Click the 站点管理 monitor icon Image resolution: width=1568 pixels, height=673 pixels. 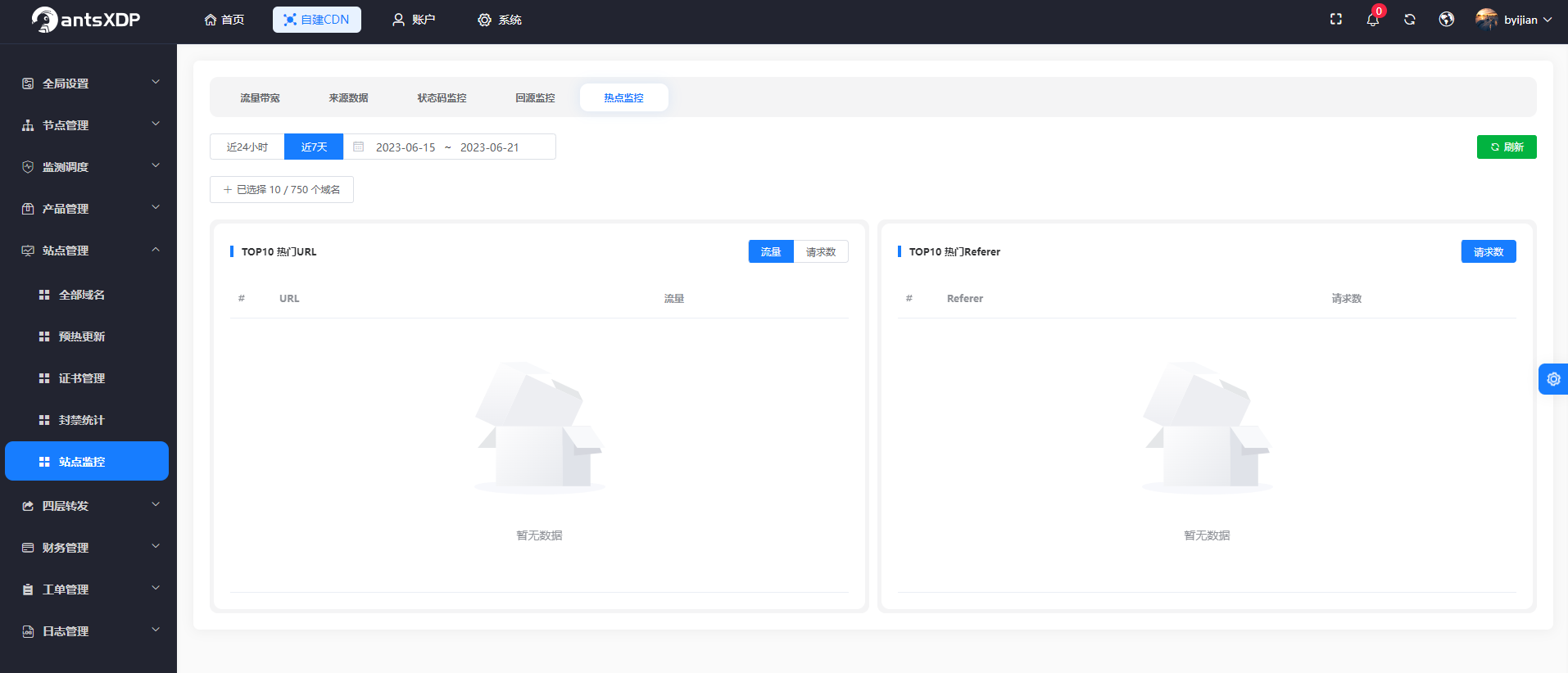[x=28, y=251]
